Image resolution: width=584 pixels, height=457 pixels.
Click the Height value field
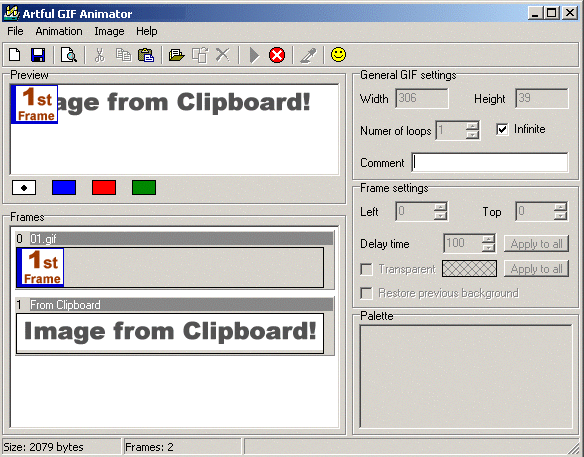coord(542,98)
